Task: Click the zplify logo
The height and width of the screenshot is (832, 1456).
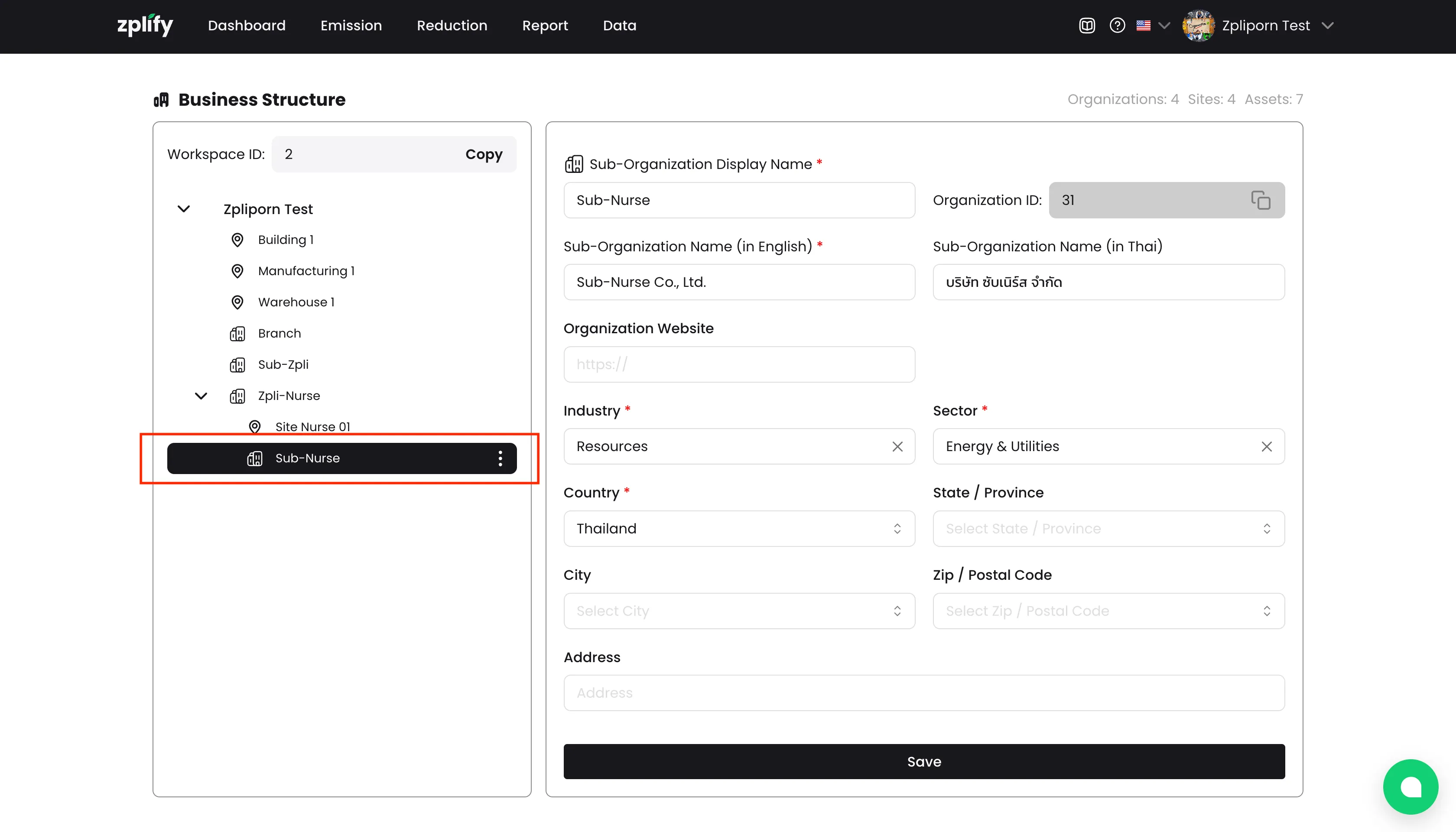Action: tap(145, 26)
